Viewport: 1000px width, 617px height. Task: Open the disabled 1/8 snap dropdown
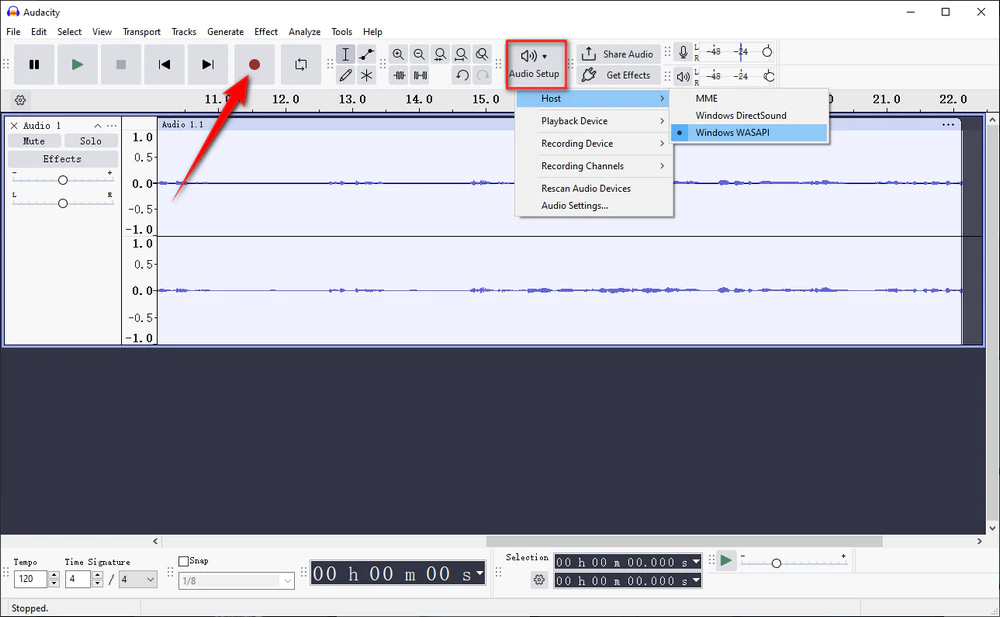point(236,581)
